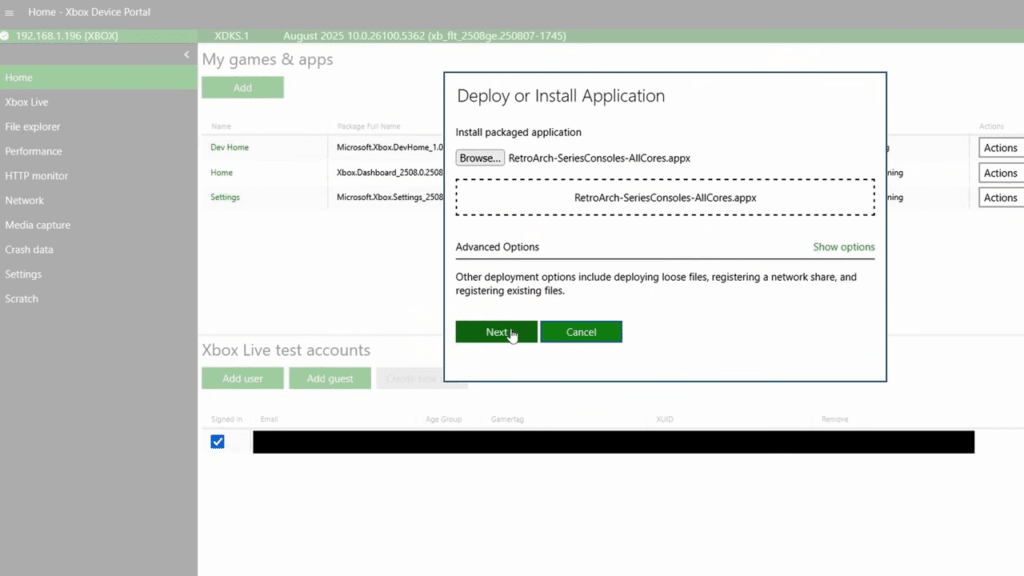1024x576 pixels.
Task: Collapse the sidebar using the chevron
Action: click(x=186, y=55)
